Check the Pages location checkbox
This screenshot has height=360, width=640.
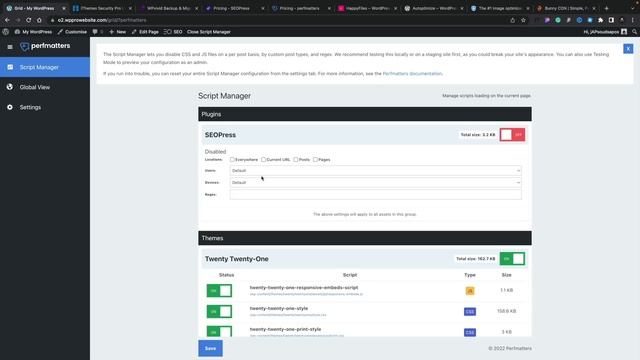tap(316, 160)
